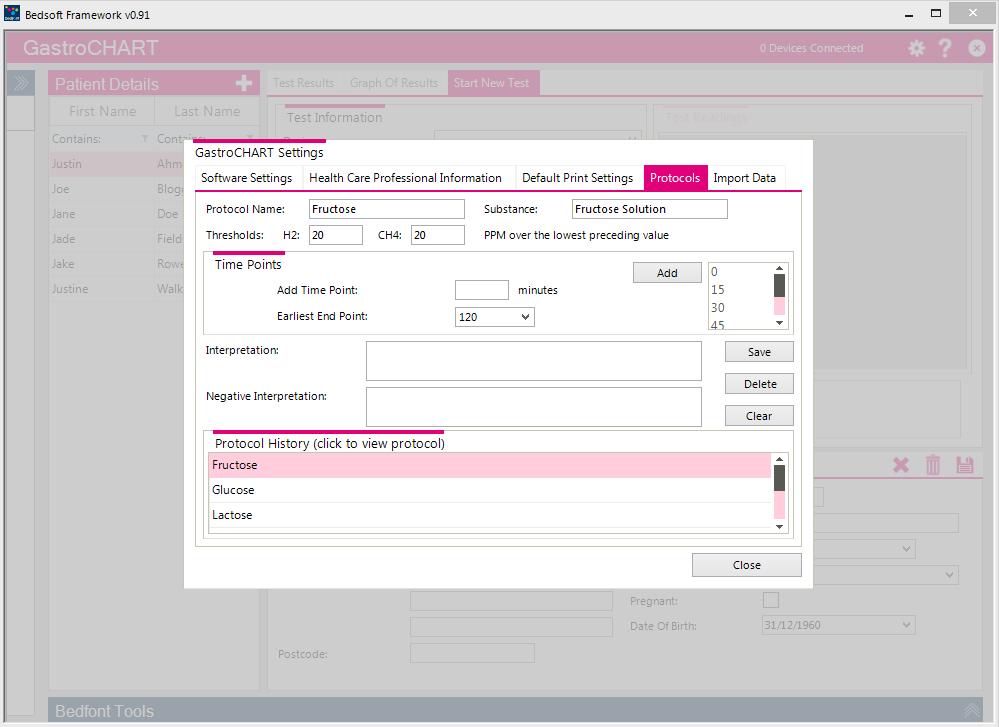This screenshot has width=999, height=727.
Task: Open the help question mark icon
Action: pyautogui.click(x=945, y=48)
